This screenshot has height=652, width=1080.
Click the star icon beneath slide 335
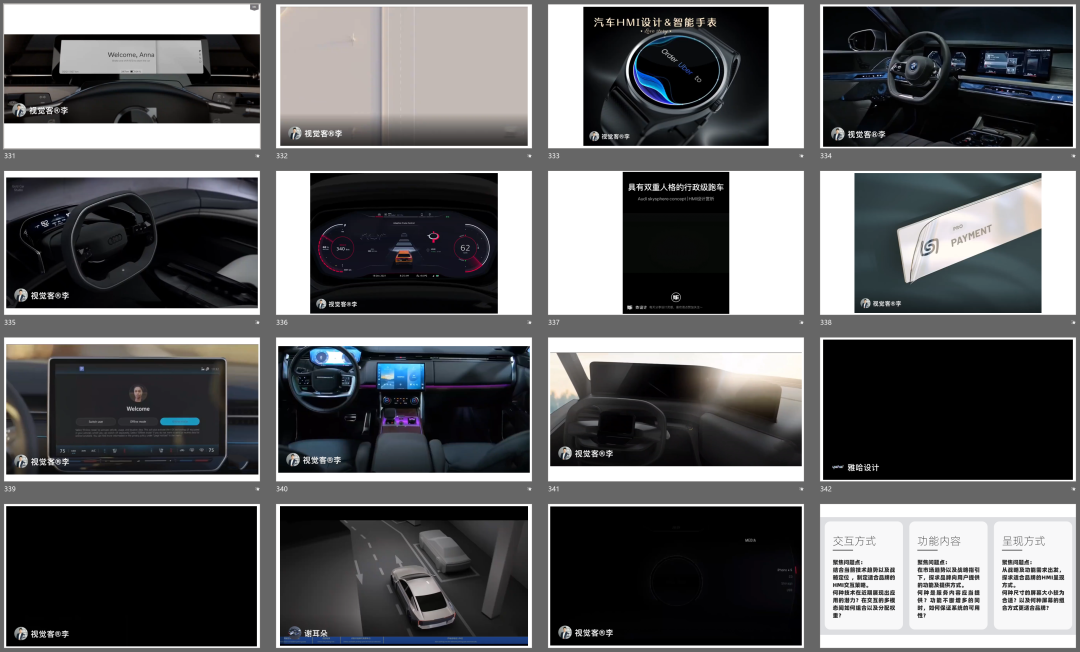click(x=257, y=322)
